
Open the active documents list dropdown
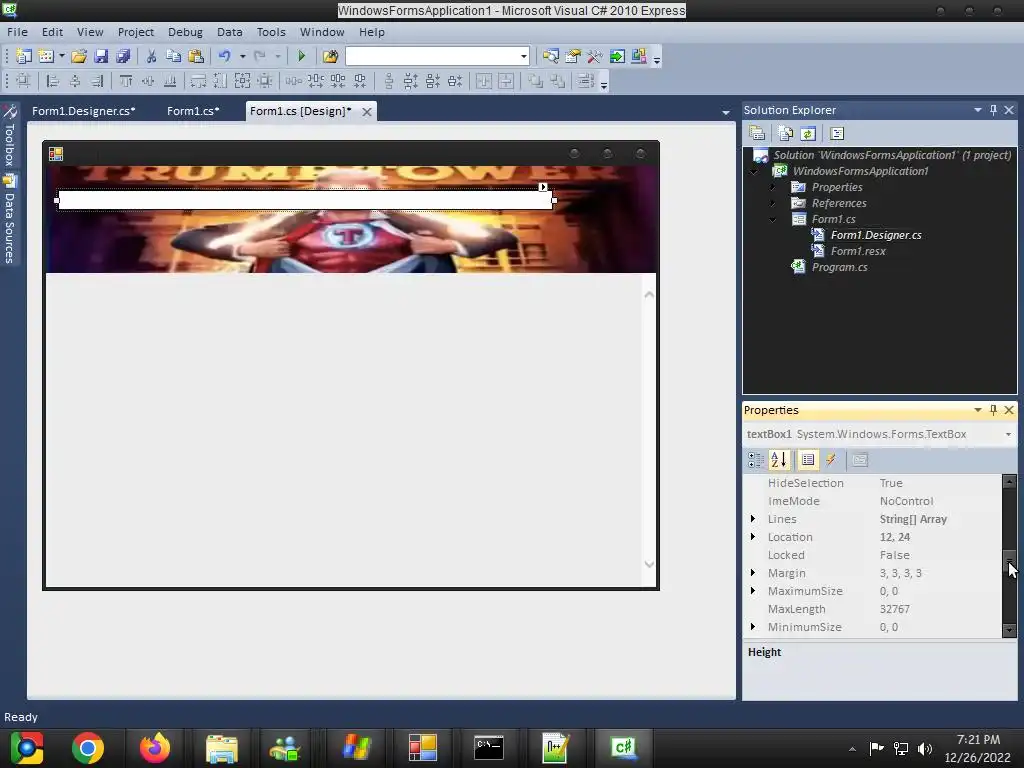(726, 112)
